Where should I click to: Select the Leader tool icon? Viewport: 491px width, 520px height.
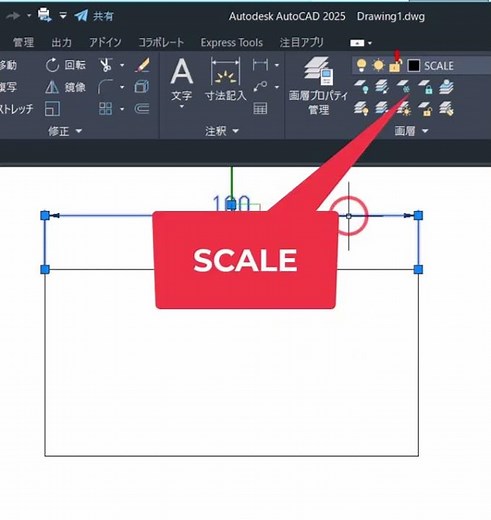point(260,87)
